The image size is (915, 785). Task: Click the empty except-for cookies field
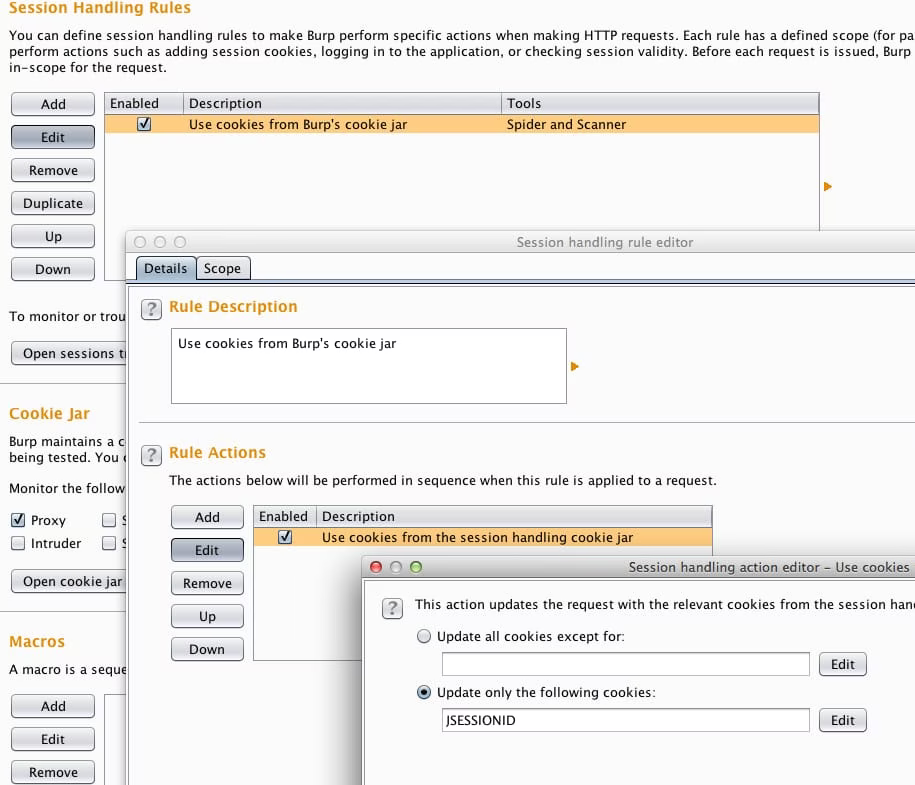(x=626, y=664)
